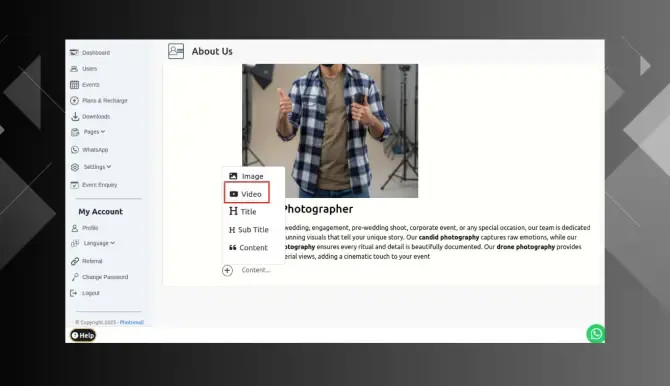Click the Referral link icon

pos(75,261)
